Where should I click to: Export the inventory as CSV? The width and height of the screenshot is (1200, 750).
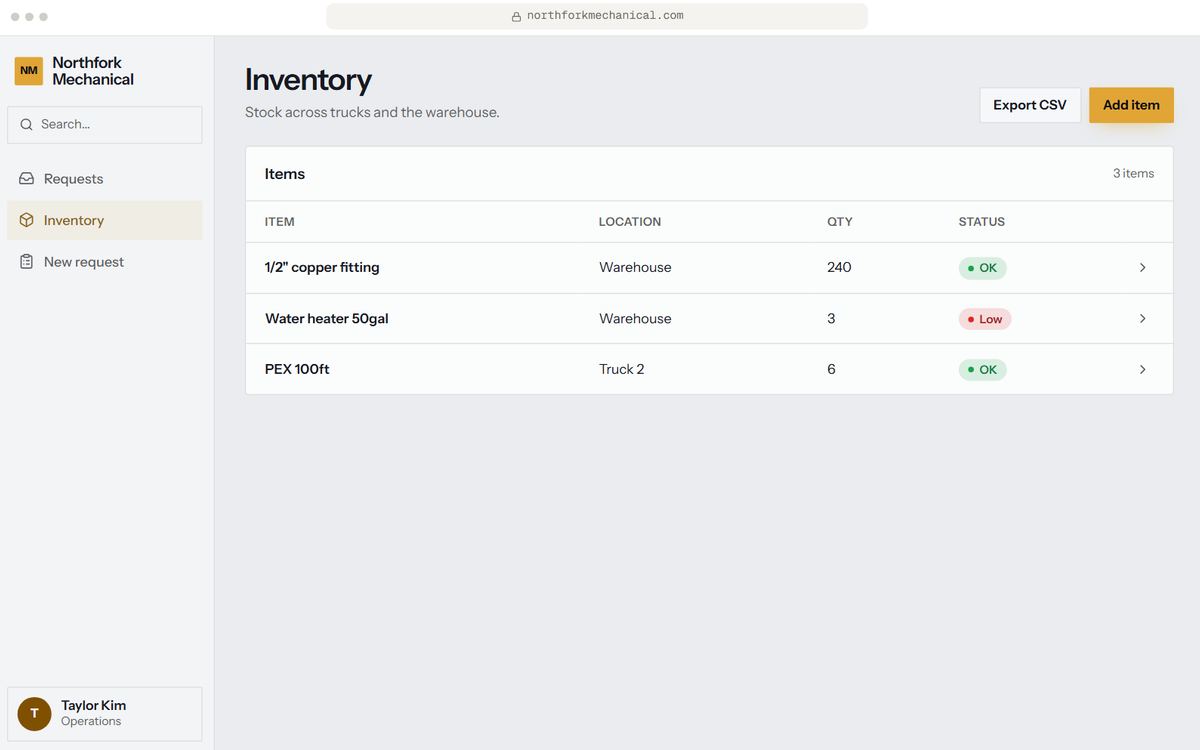(x=1030, y=105)
